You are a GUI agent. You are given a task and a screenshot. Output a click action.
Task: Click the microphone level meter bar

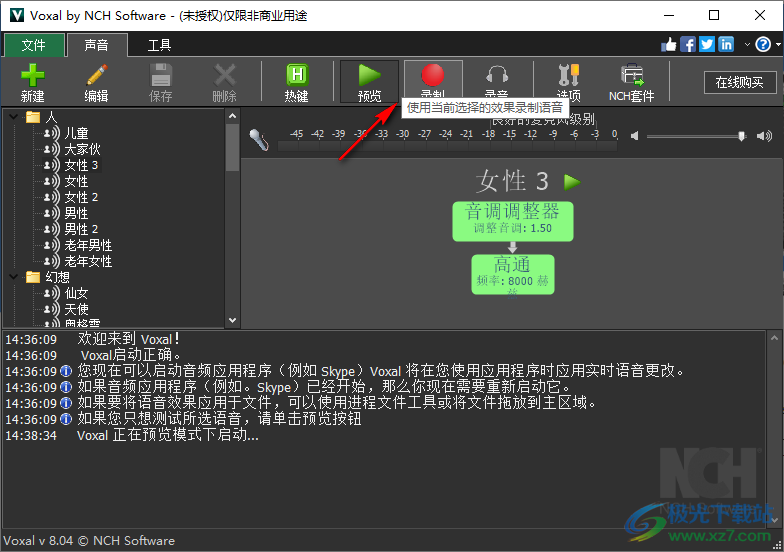[448, 146]
